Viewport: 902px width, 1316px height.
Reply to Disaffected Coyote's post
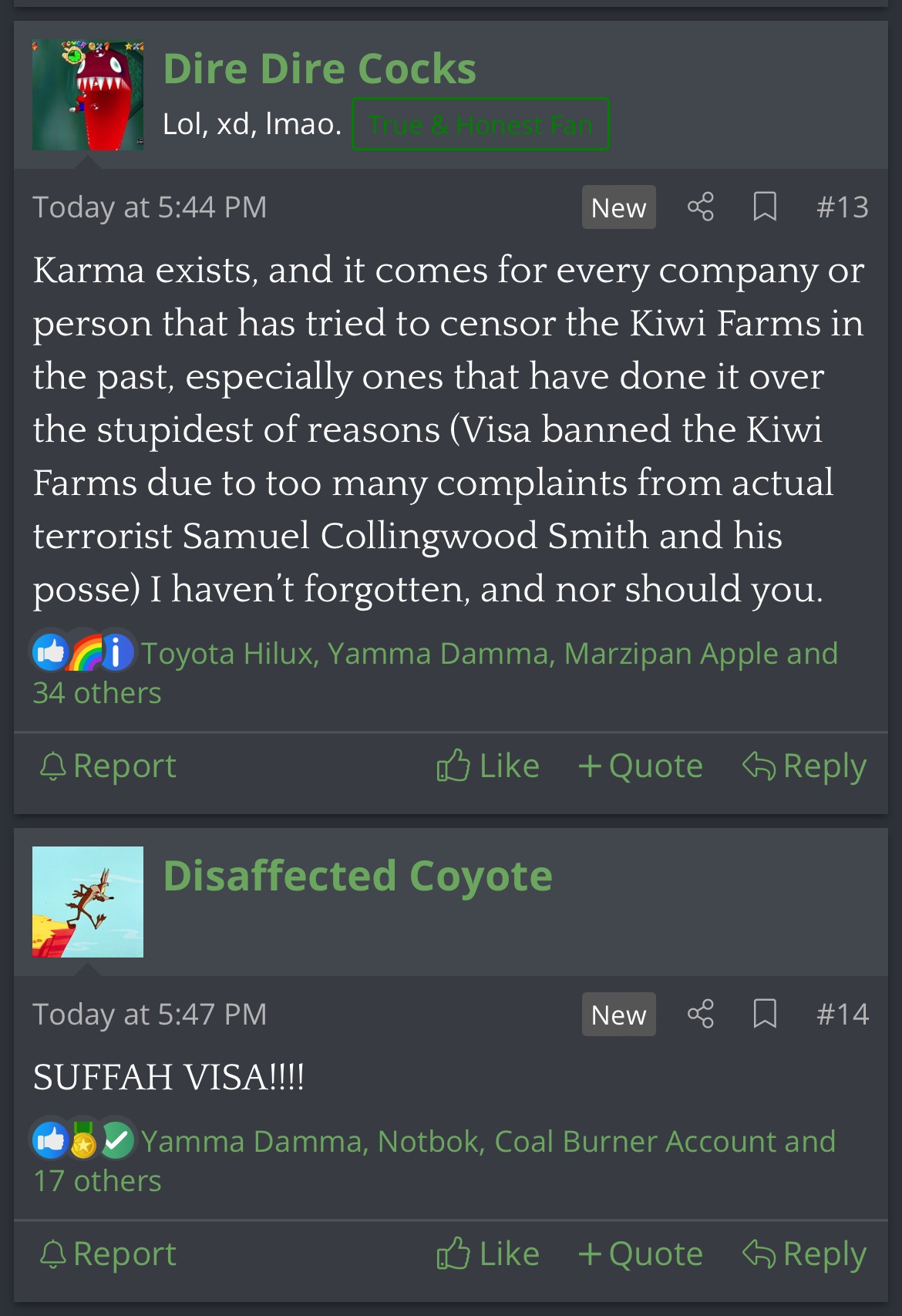tap(804, 1254)
